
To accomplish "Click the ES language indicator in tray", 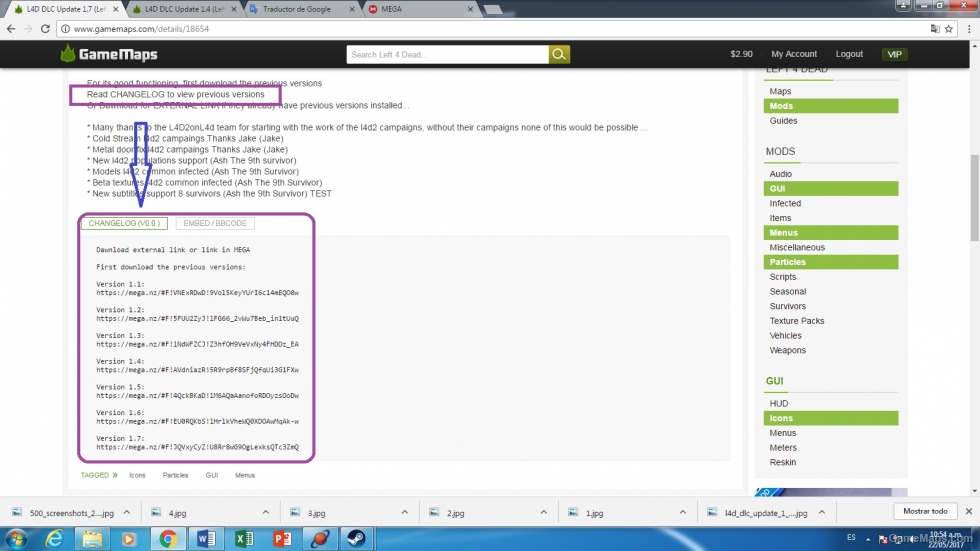I will tap(851, 538).
